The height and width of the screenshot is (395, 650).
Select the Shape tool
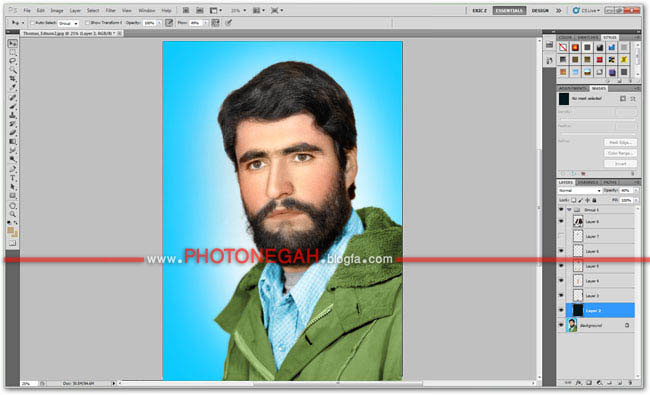13,196
